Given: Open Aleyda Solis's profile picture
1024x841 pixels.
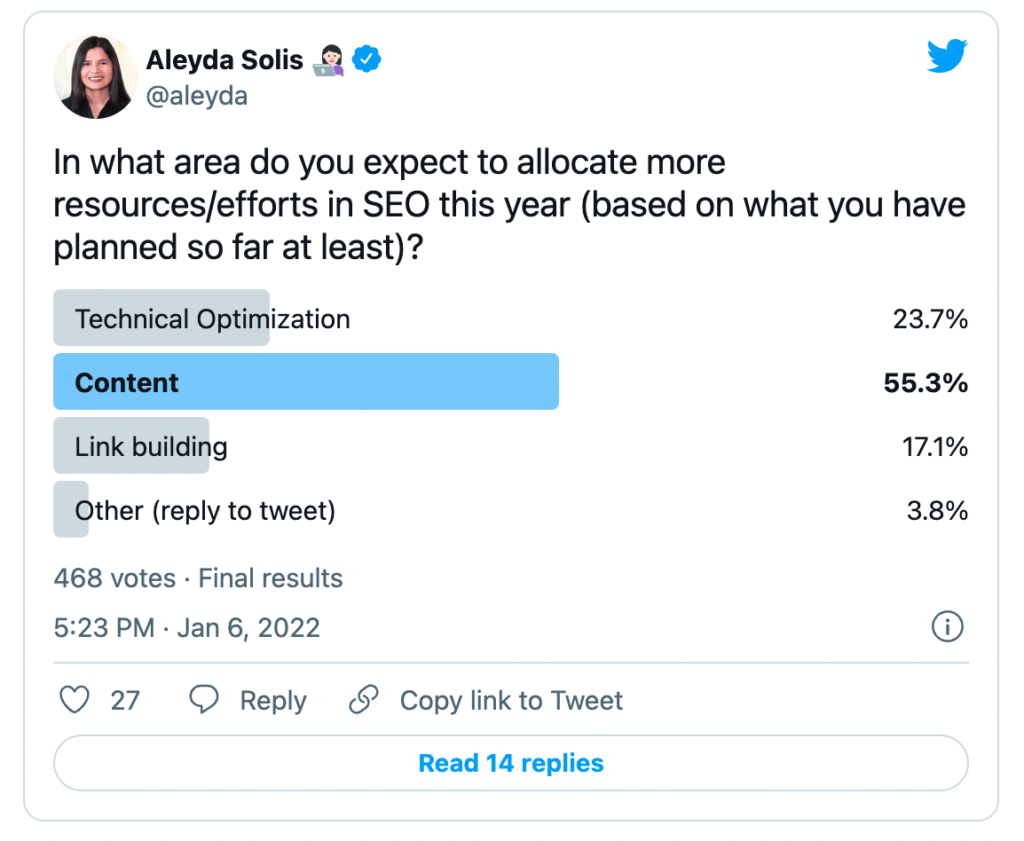Looking at the screenshot, I should click(95, 76).
